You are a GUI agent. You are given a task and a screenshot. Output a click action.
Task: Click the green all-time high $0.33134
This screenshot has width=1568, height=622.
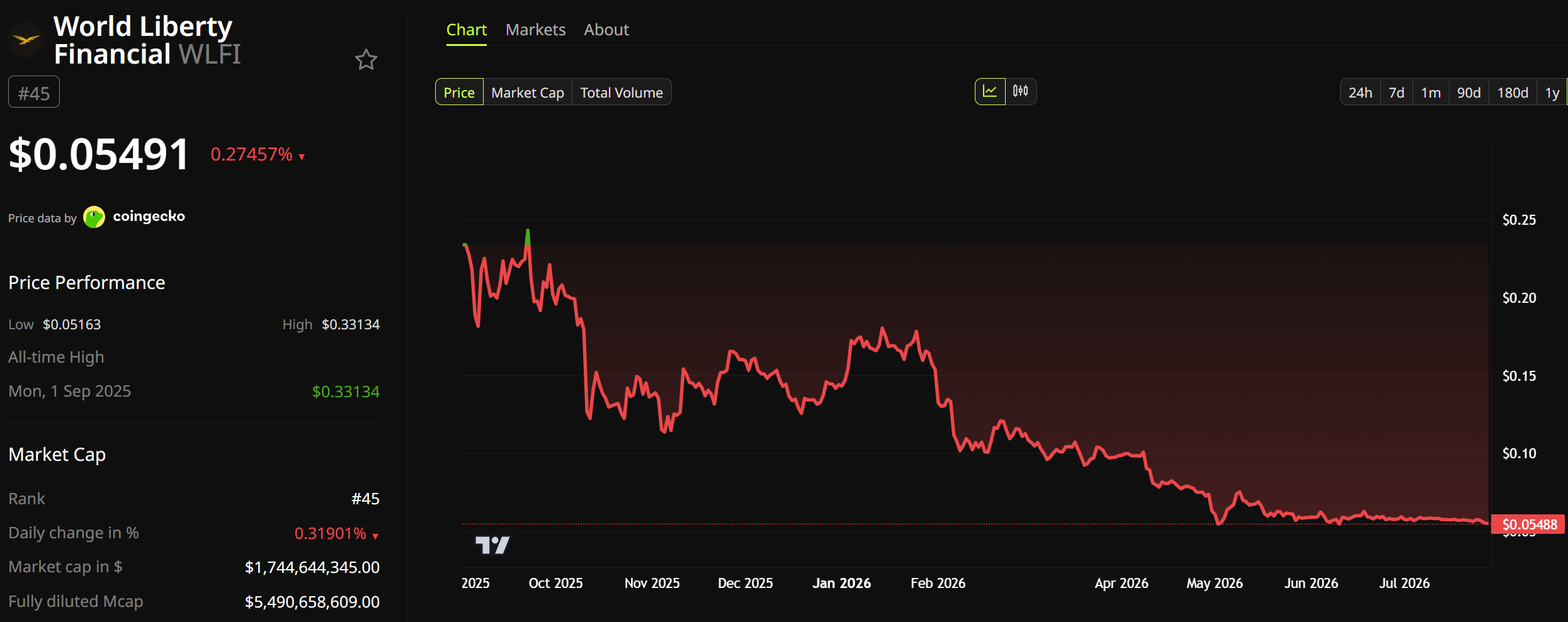pos(346,392)
